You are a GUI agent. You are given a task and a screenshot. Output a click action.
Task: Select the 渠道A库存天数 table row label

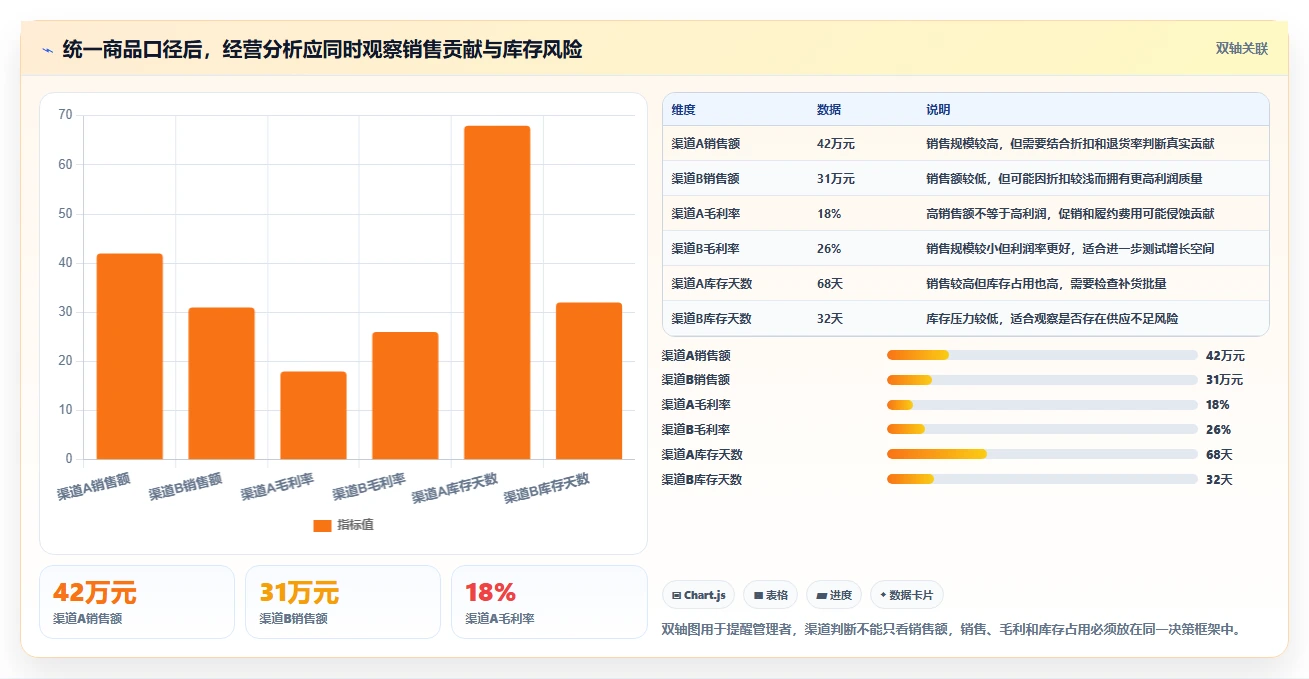[712, 284]
